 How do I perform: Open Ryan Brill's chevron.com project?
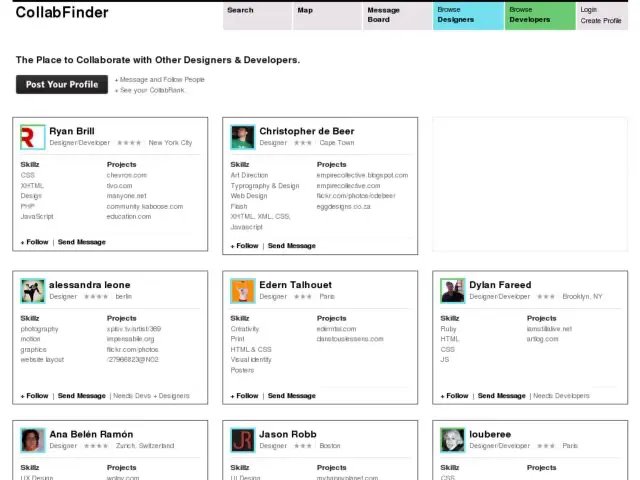127,175
